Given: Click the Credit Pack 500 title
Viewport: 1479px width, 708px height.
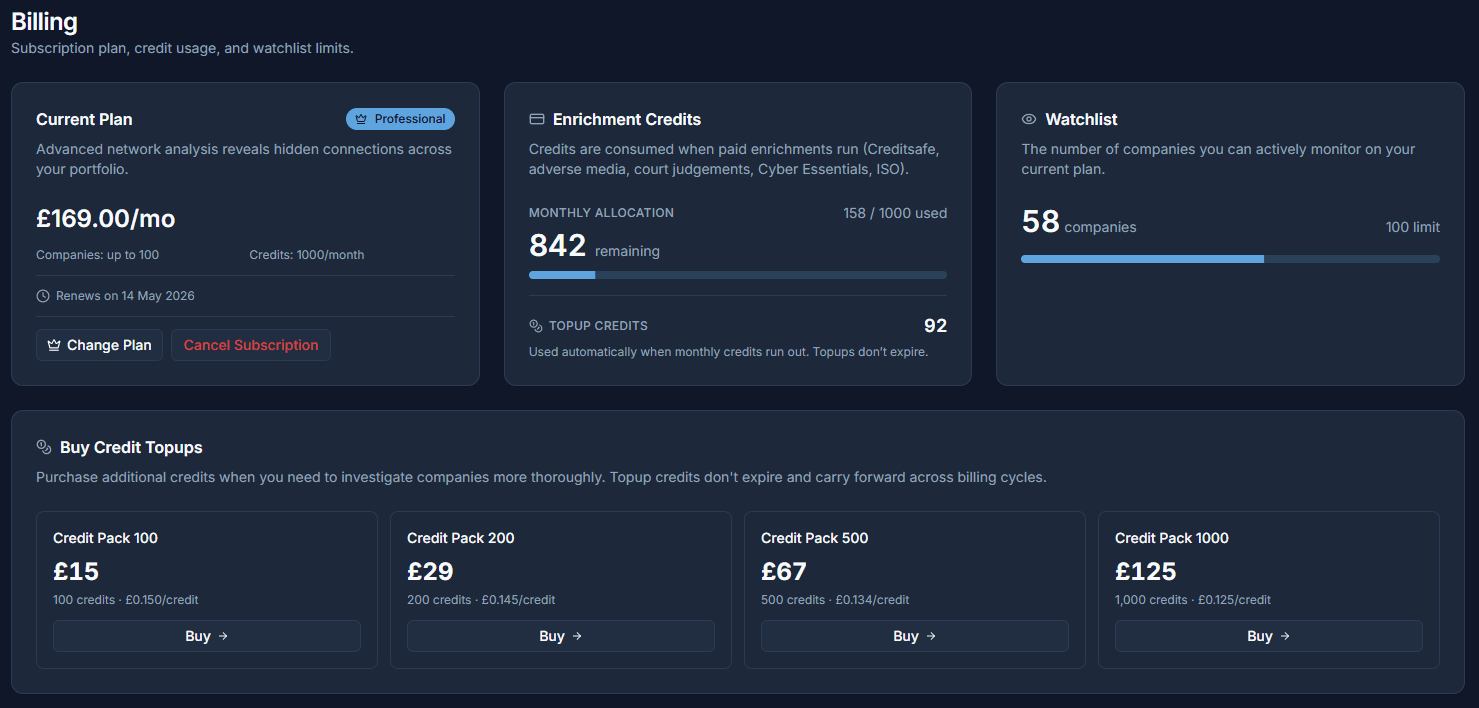Looking at the screenshot, I should [814, 538].
